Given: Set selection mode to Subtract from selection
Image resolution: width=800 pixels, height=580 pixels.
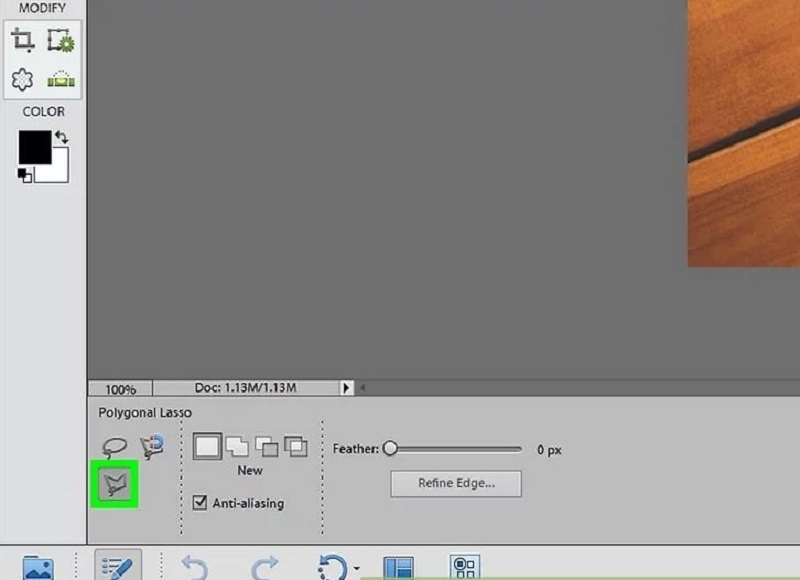Looking at the screenshot, I should [x=267, y=447].
